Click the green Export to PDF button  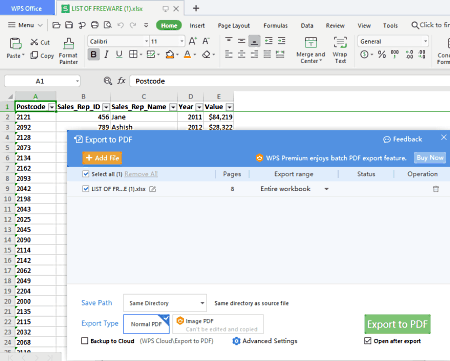click(397, 324)
